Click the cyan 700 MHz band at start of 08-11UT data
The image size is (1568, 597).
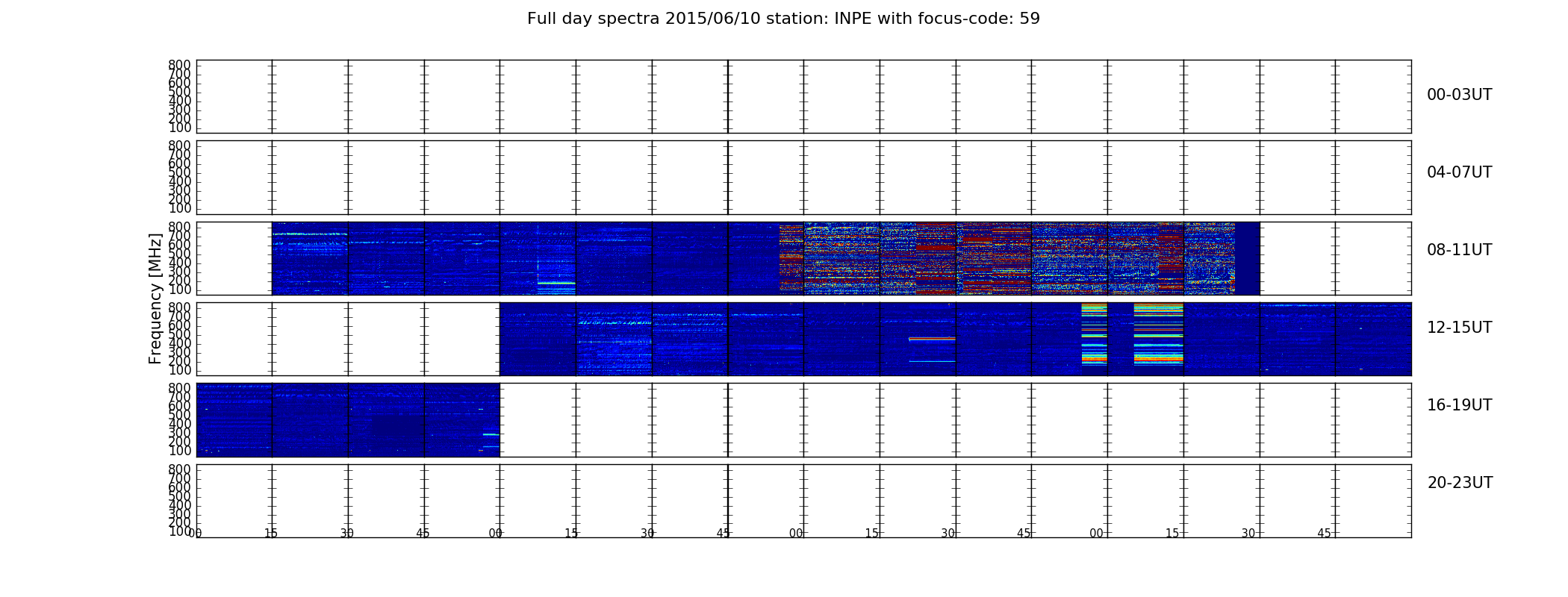pos(310,234)
